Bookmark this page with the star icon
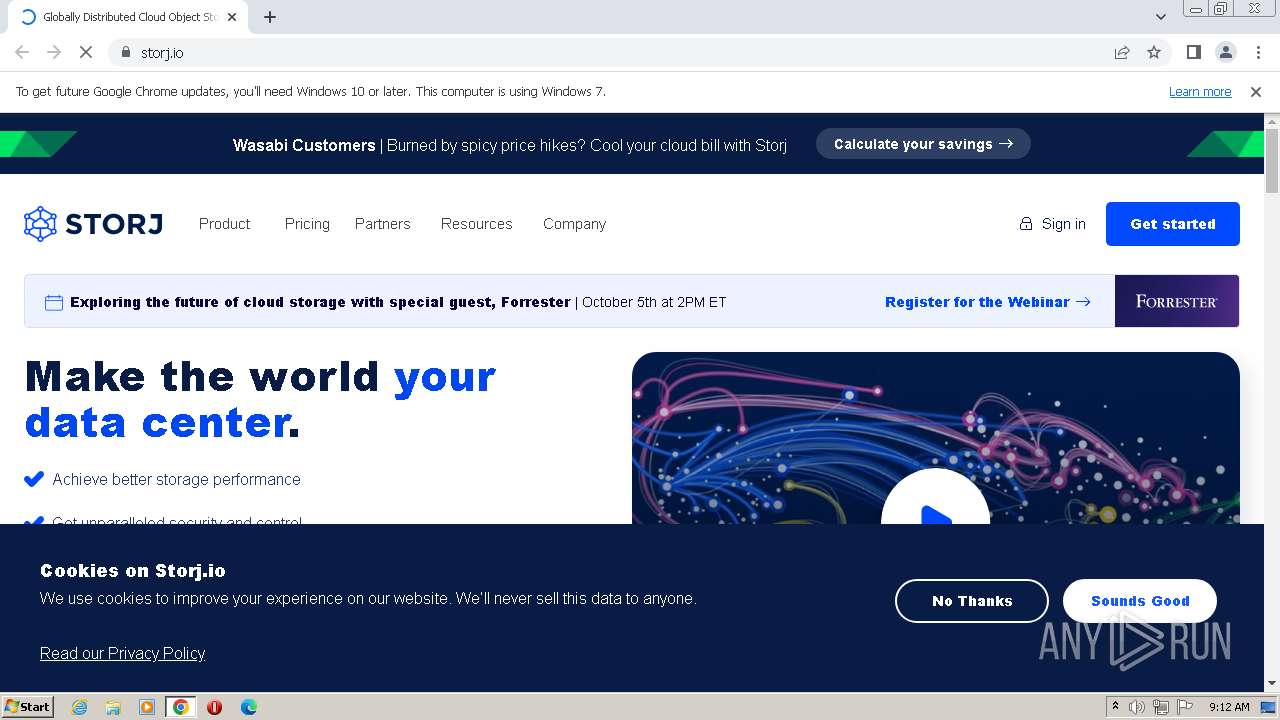 [1154, 52]
